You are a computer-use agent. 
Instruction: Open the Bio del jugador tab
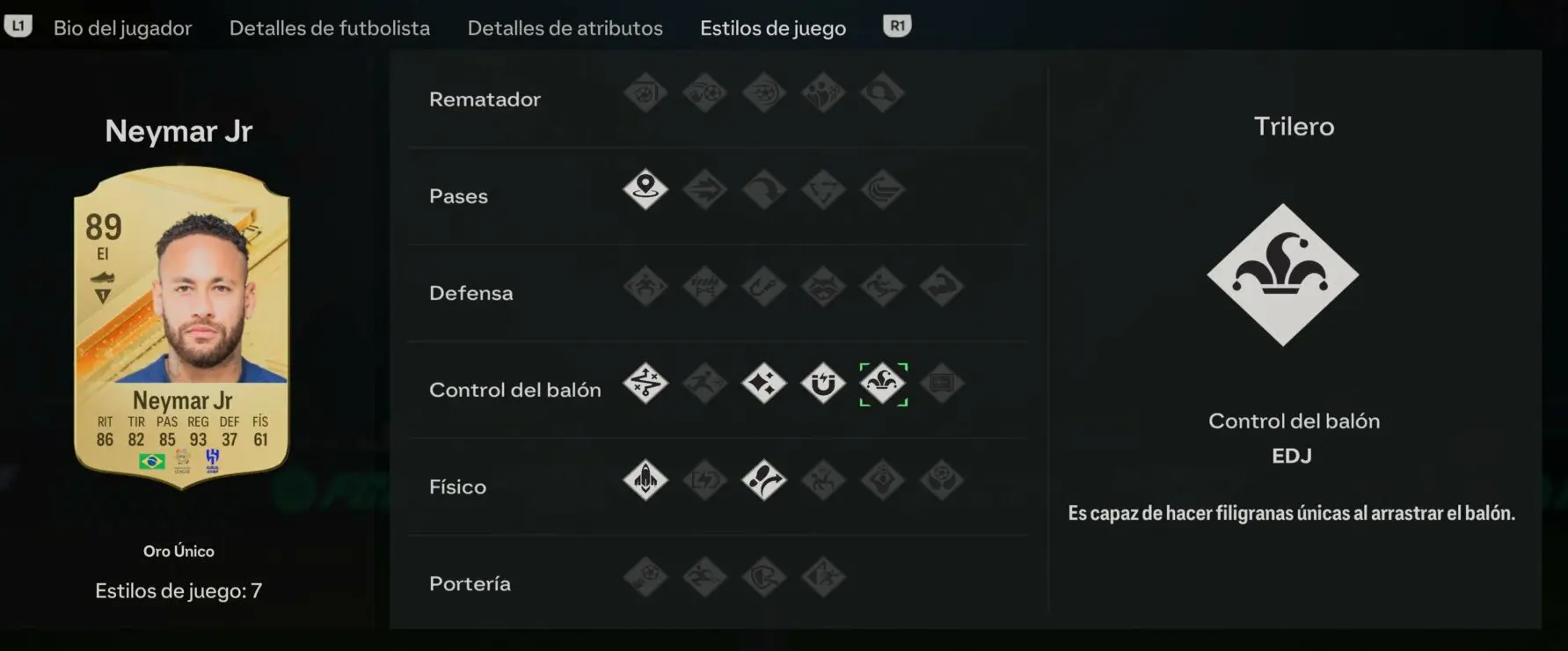(122, 28)
